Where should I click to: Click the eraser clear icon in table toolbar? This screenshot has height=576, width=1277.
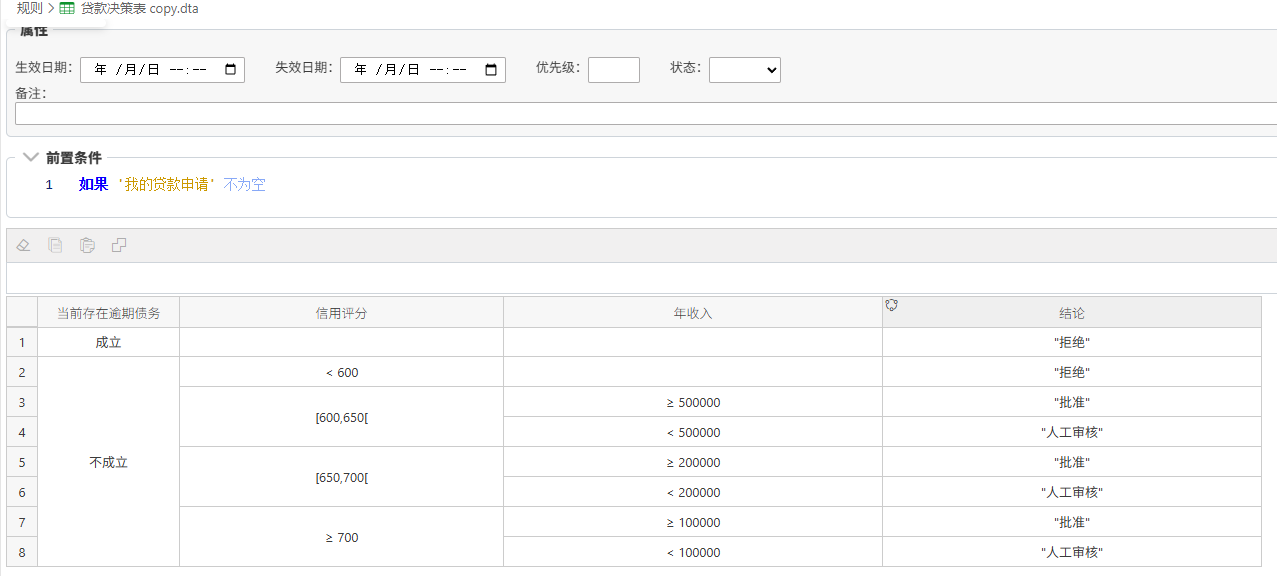coord(24,245)
